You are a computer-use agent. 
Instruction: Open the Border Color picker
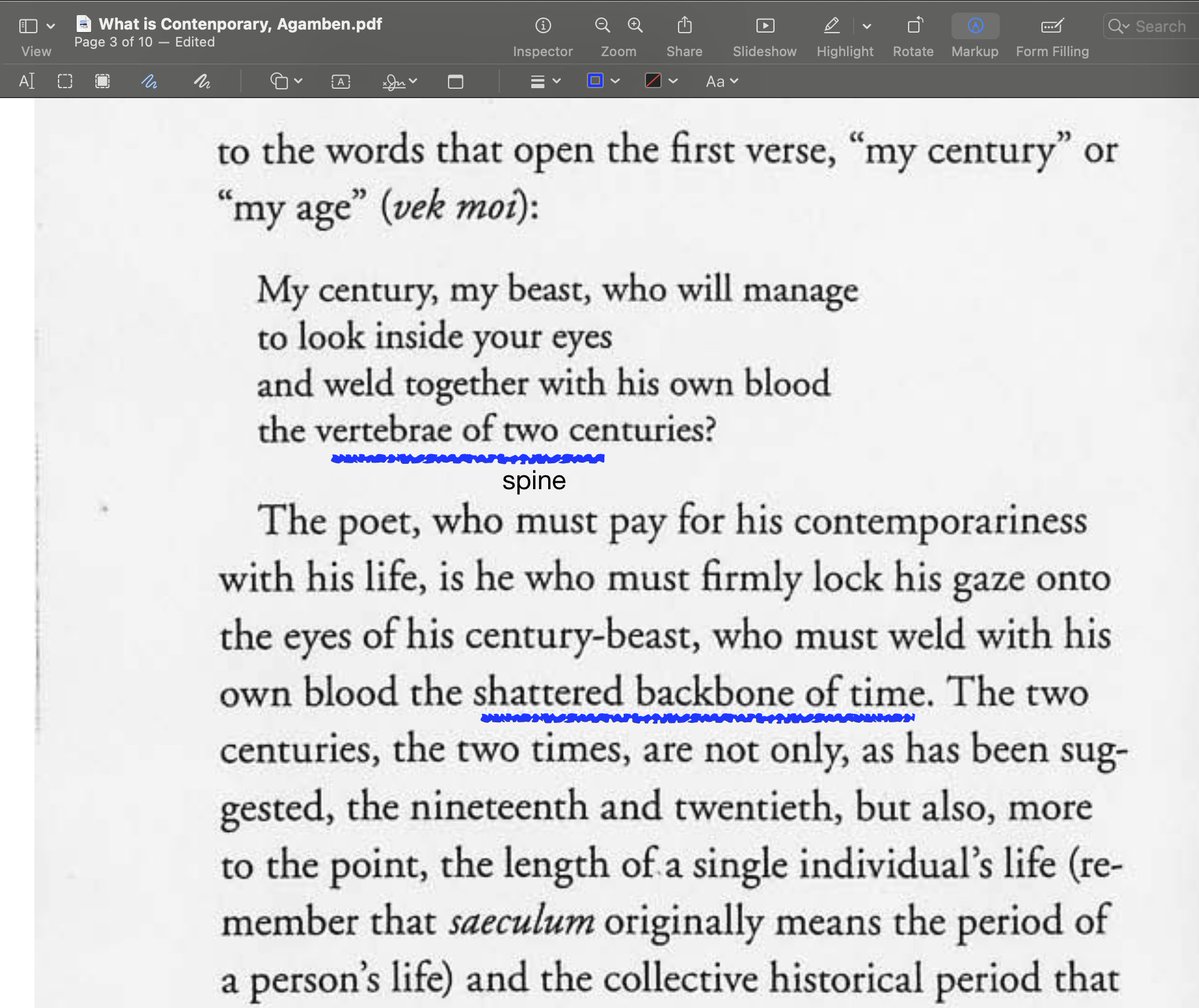click(x=603, y=81)
